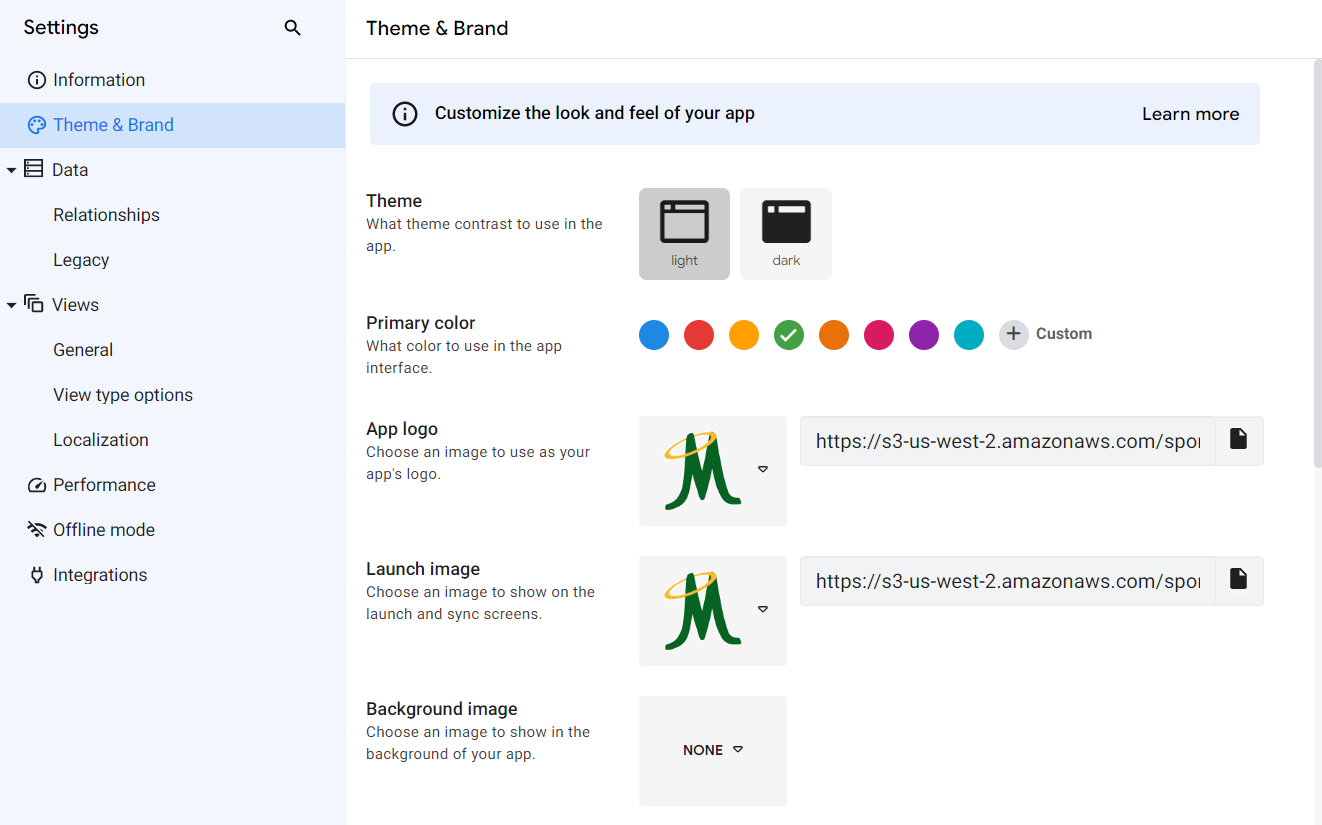Open Offline mode via wifi-off icon
Image resolution: width=1322 pixels, height=825 pixels.
[x=37, y=530]
